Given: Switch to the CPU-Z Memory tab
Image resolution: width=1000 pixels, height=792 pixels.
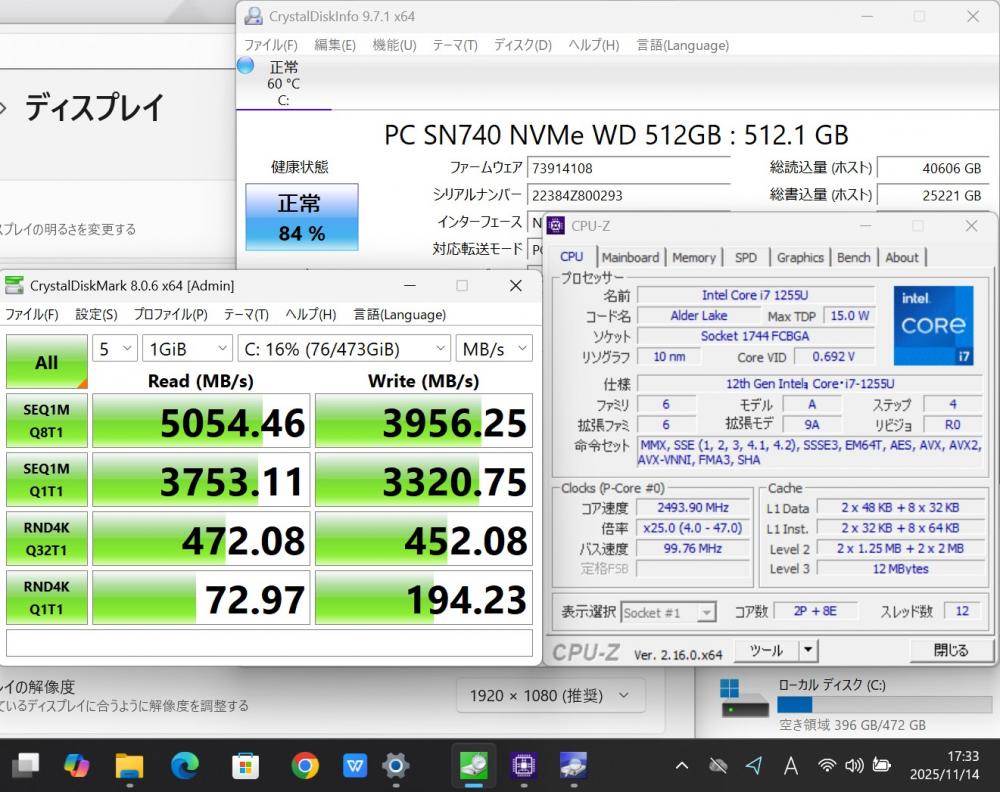Looking at the screenshot, I should [x=694, y=258].
